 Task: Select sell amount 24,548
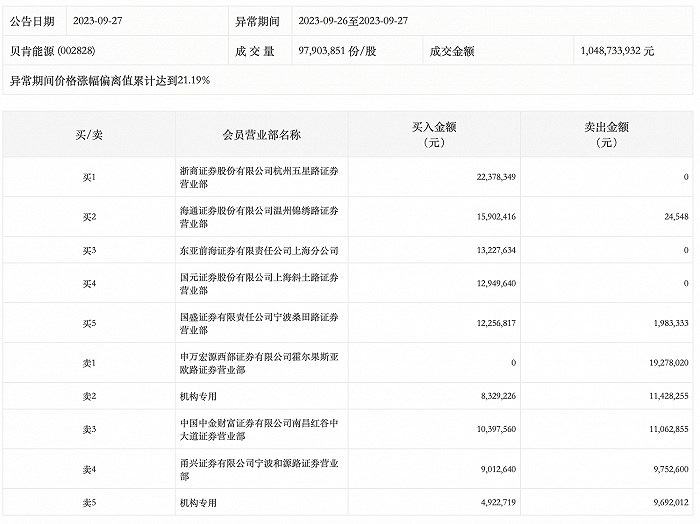click(676, 217)
